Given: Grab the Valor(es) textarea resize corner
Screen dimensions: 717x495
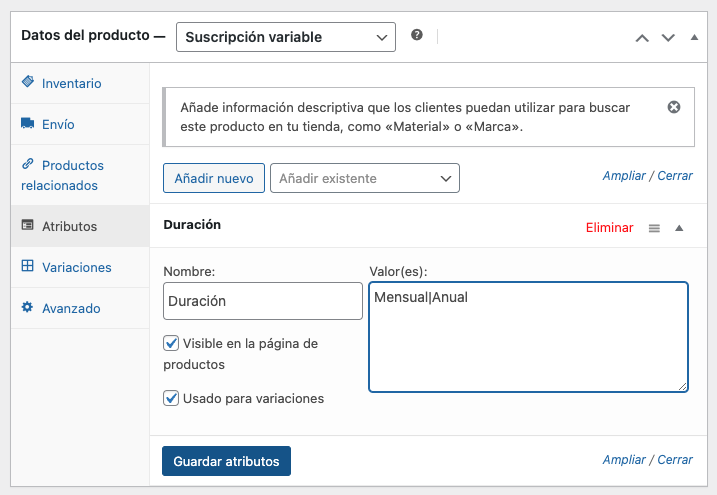Looking at the screenshot, I should (x=682, y=387).
